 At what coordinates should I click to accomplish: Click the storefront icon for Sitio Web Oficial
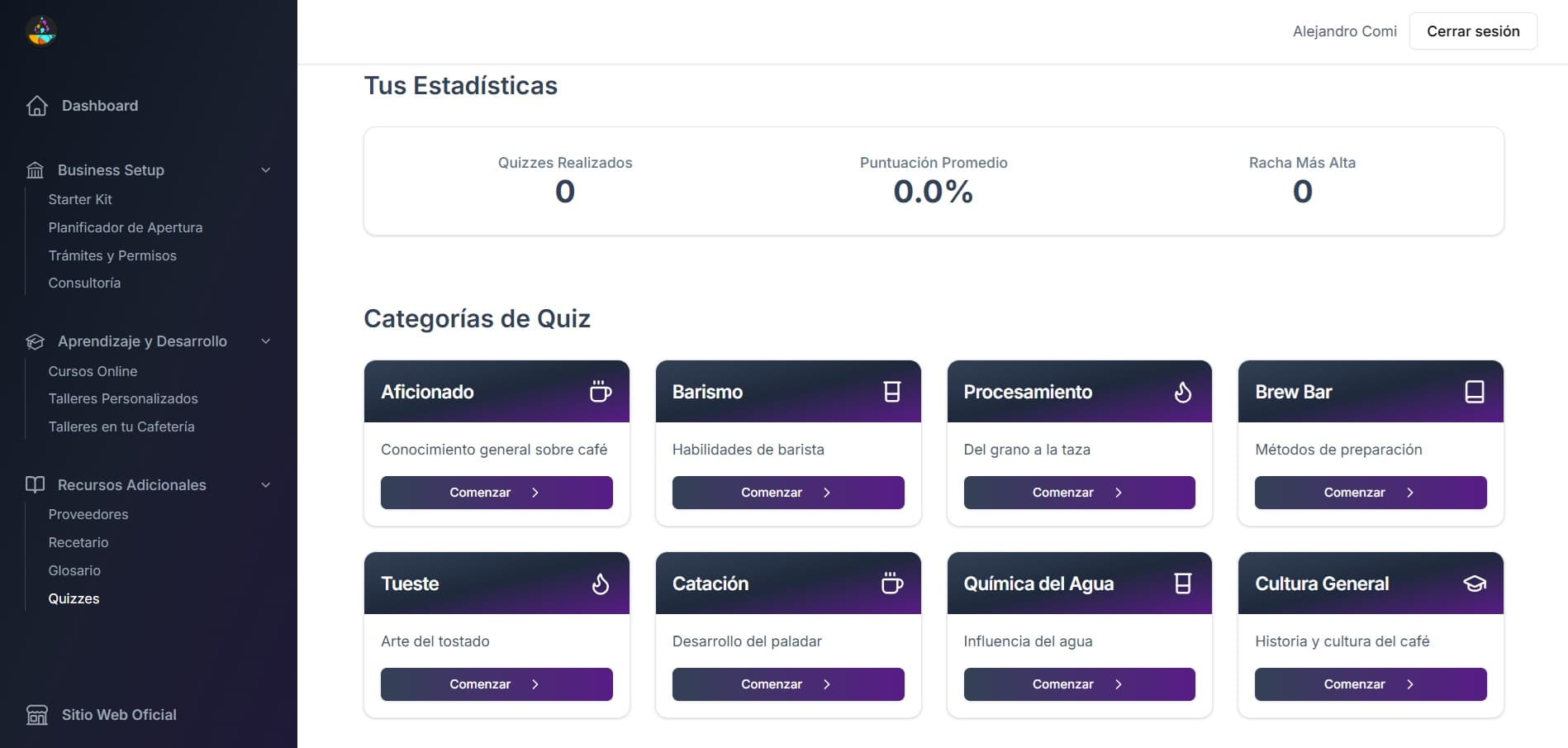click(37, 715)
